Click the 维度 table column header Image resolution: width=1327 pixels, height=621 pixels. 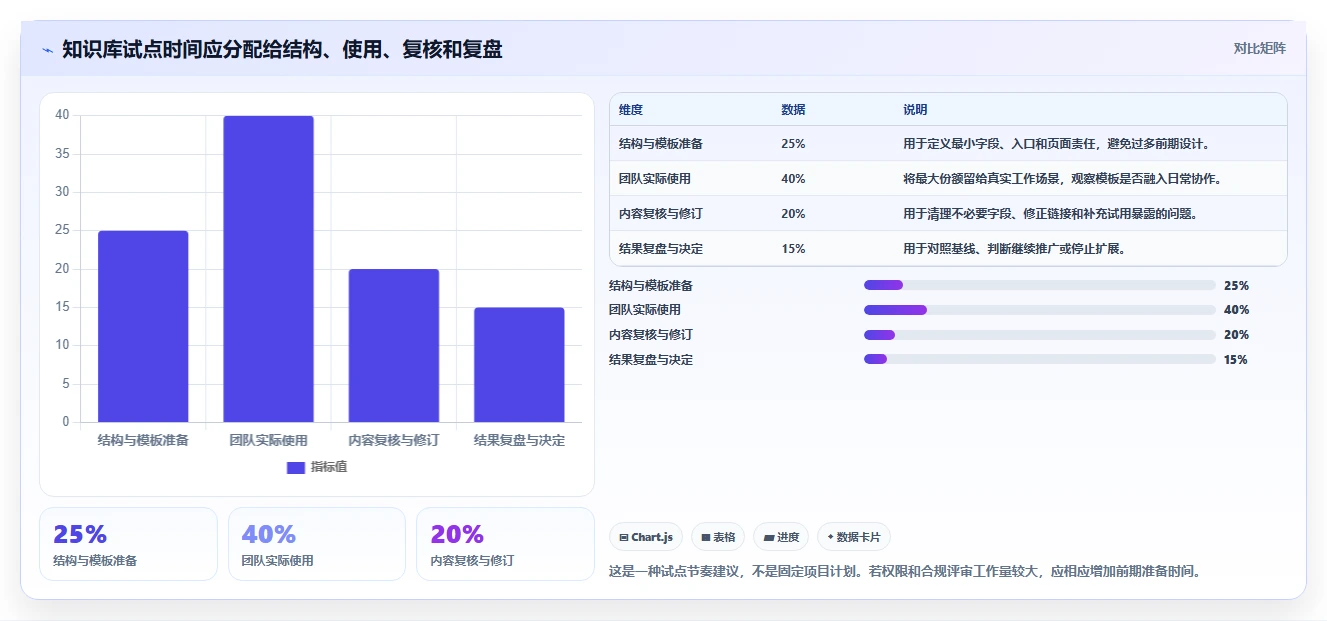tap(631, 110)
